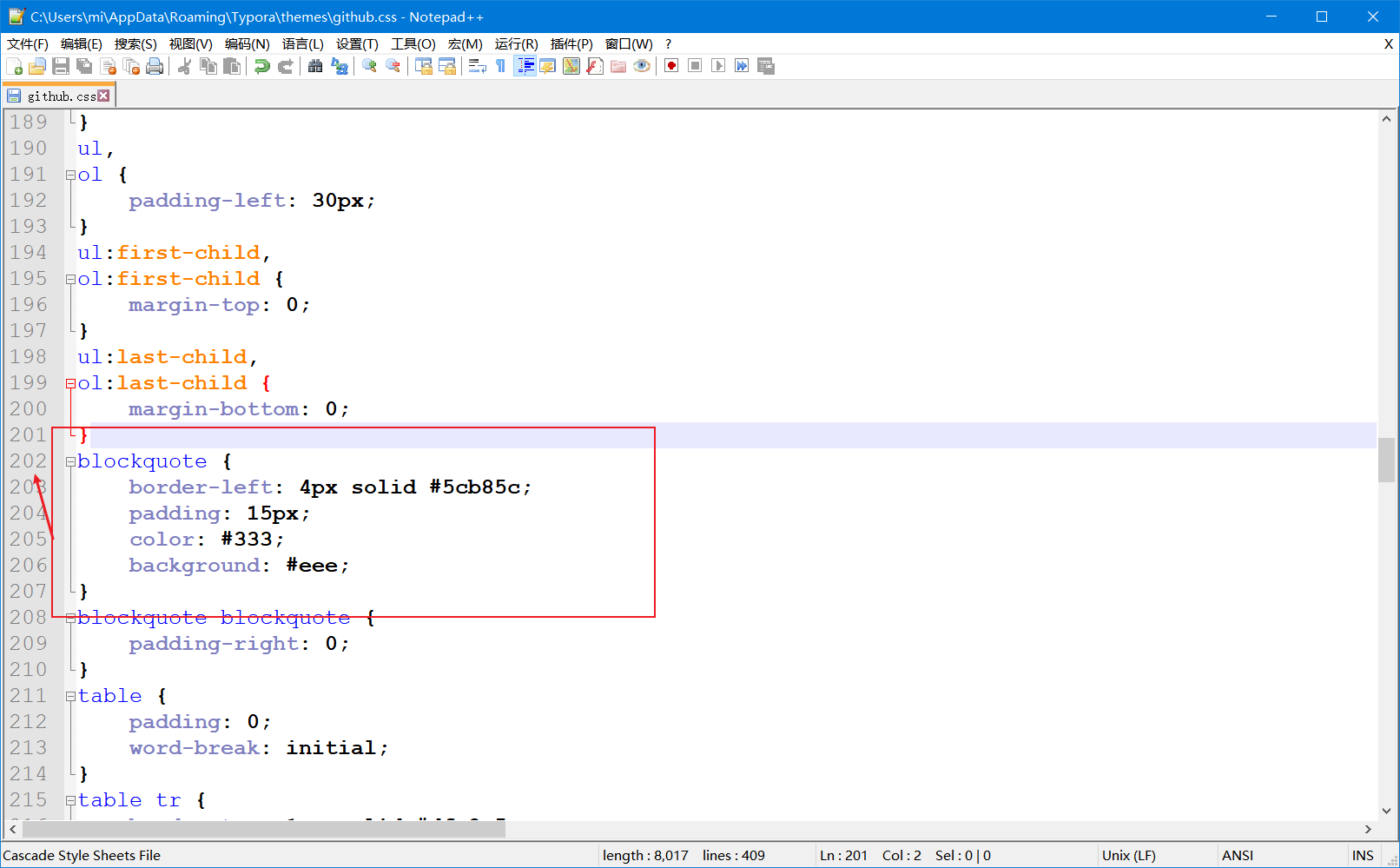Select the github.css document tab
The height and width of the screenshot is (868, 1400).
point(59,96)
